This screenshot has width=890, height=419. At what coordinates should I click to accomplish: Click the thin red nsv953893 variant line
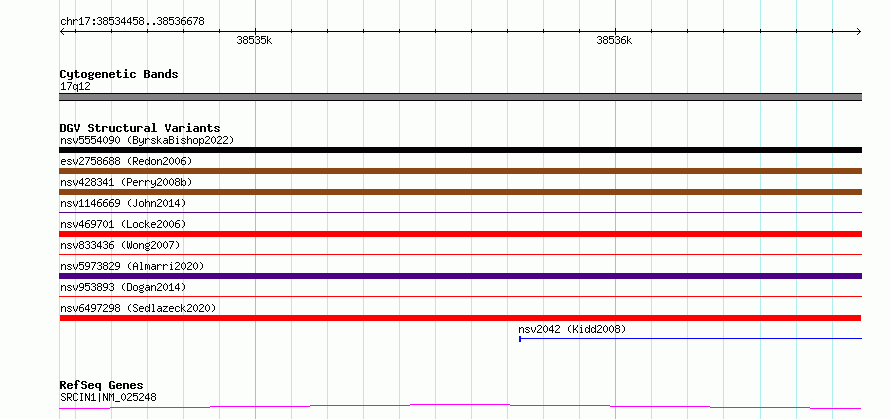tap(460, 296)
